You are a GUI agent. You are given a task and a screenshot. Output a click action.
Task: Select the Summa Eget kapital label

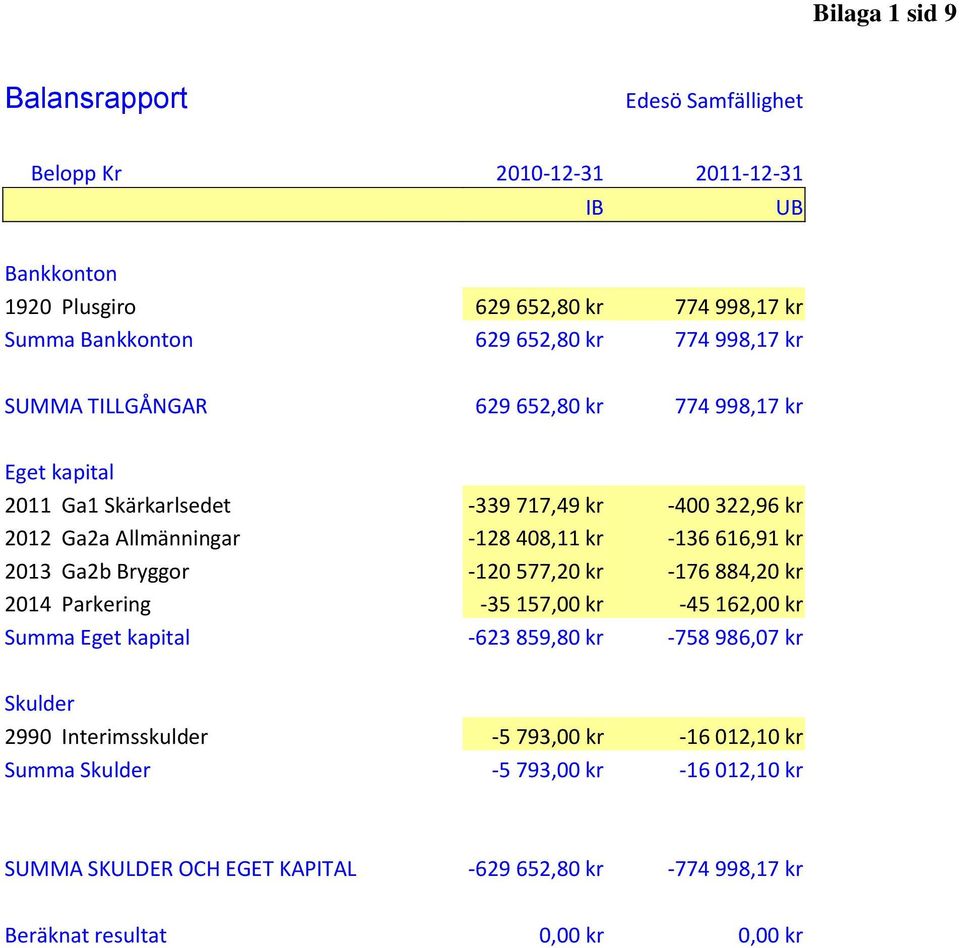pyautogui.click(x=97, y=638)
